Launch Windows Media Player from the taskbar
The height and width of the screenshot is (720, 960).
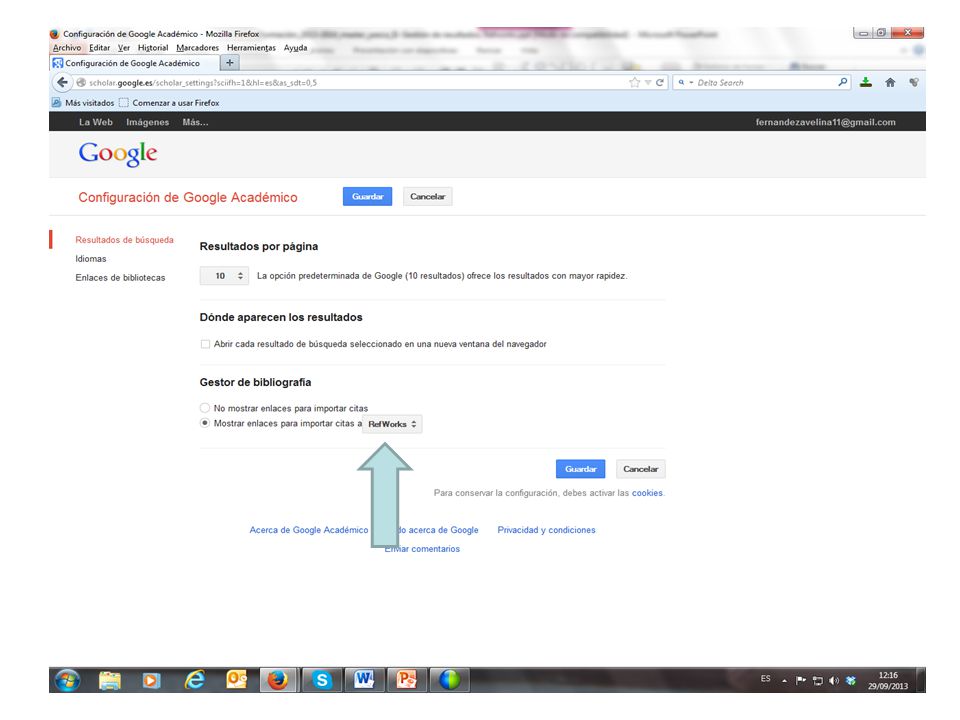(x=151, y=680)
